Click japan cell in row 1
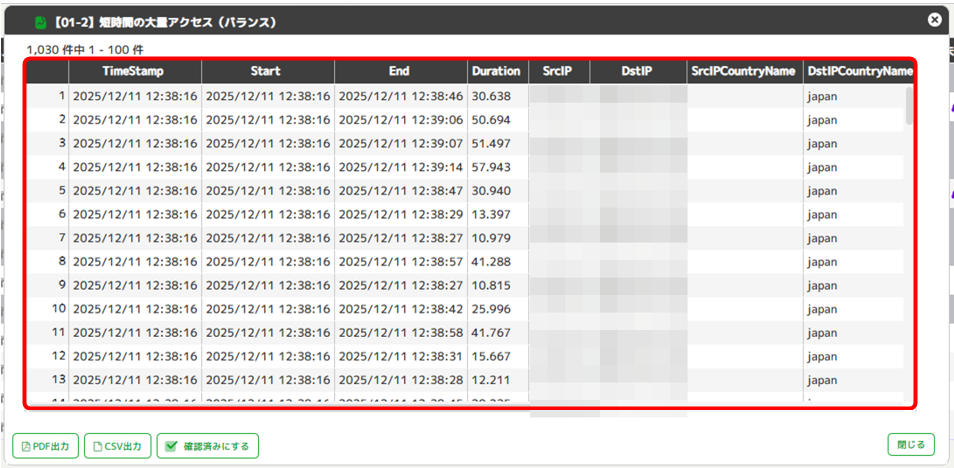This screenshot has height=468, width=954. (823, 97)
